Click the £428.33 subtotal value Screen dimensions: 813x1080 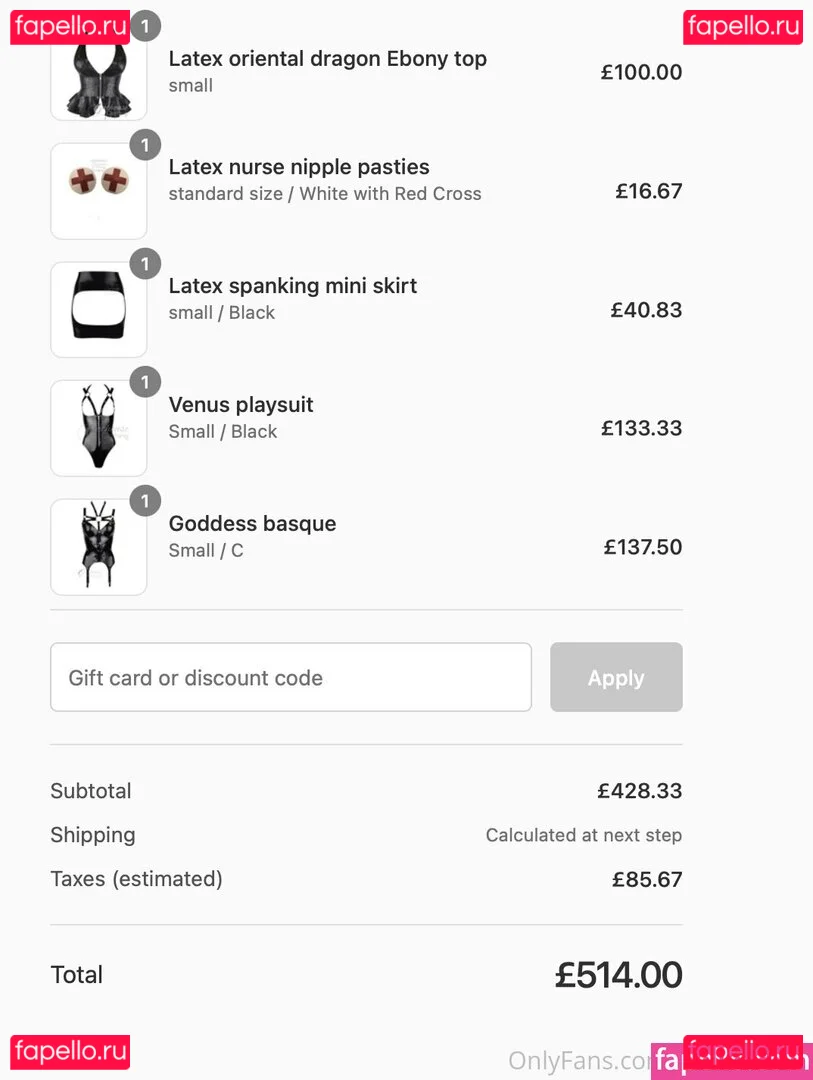(639, 791)
